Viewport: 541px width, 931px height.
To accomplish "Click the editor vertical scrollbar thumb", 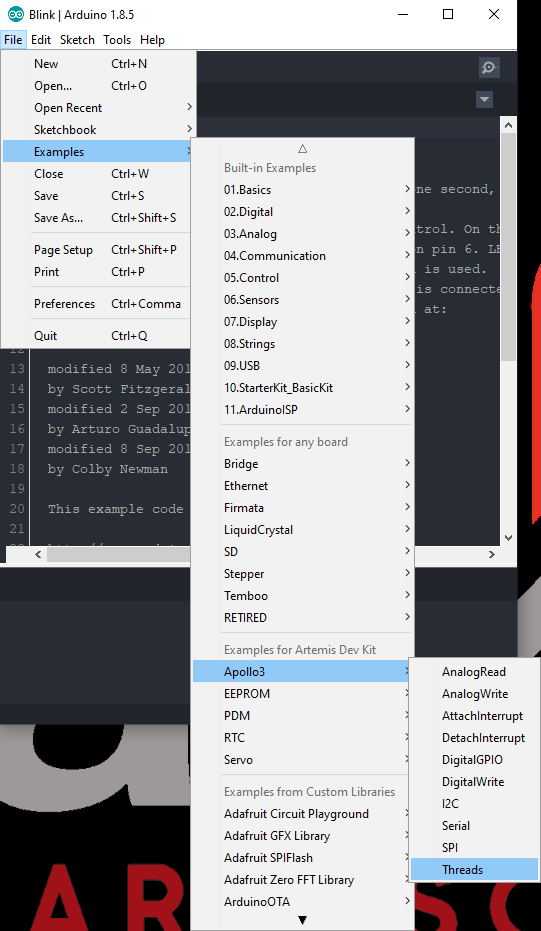I will [x=508, y=246].
